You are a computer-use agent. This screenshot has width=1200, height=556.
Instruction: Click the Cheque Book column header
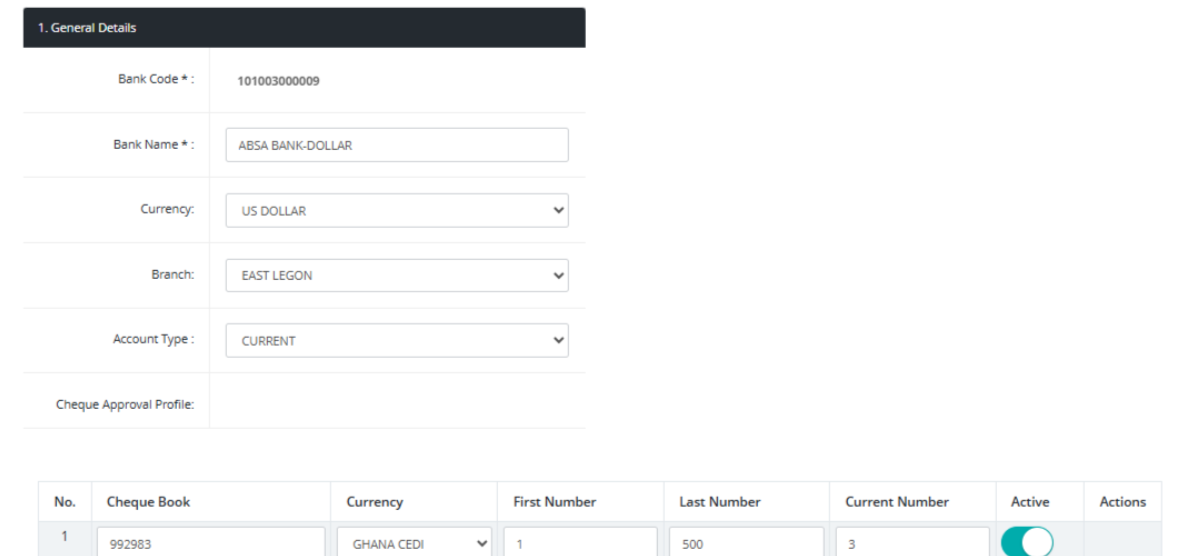[149, 502]
